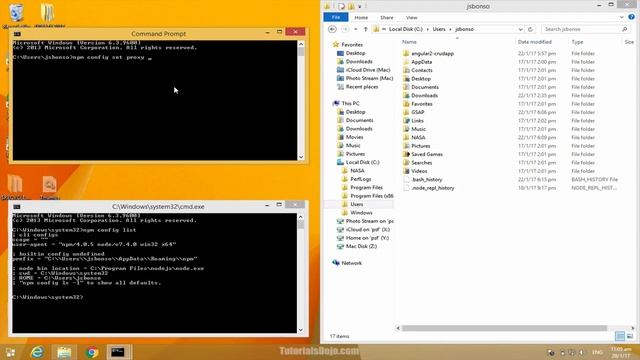
Task: Open the View ribbon tab
Action: [411, 18]
